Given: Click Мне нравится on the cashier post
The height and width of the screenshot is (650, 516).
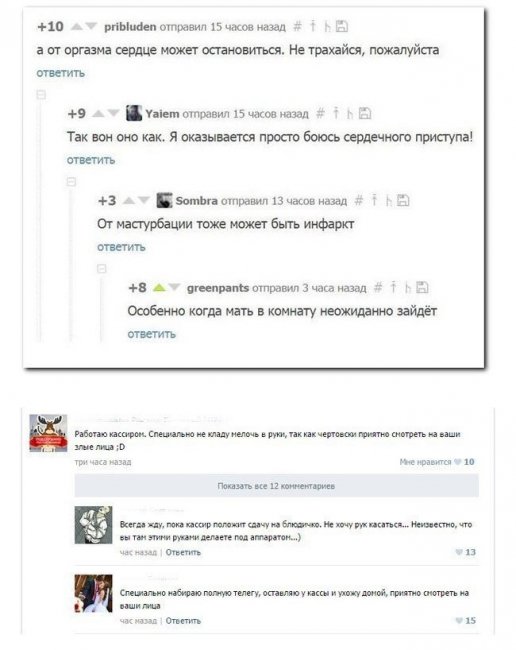Looking at the screenshot, I should click(x=425, y=462).
